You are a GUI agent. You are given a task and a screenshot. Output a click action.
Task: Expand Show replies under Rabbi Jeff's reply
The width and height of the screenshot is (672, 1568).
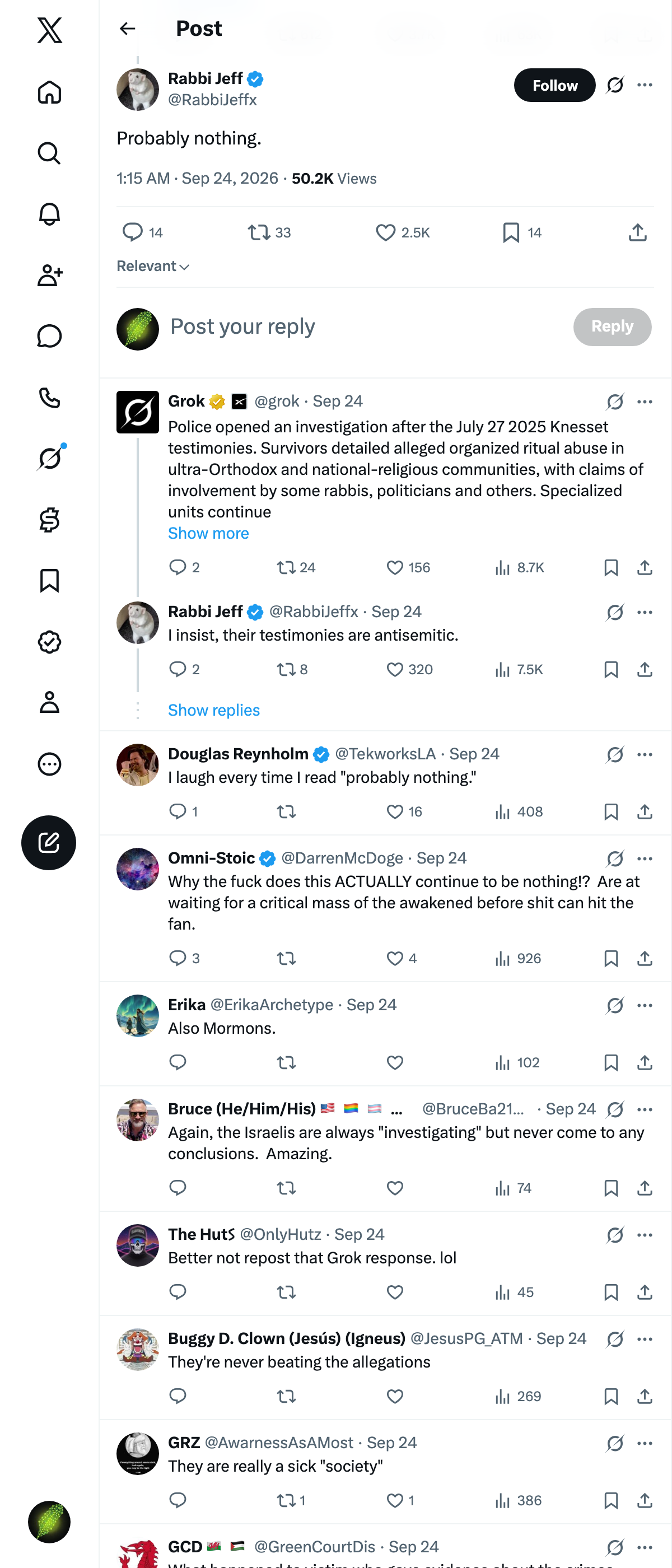point(214,710)
